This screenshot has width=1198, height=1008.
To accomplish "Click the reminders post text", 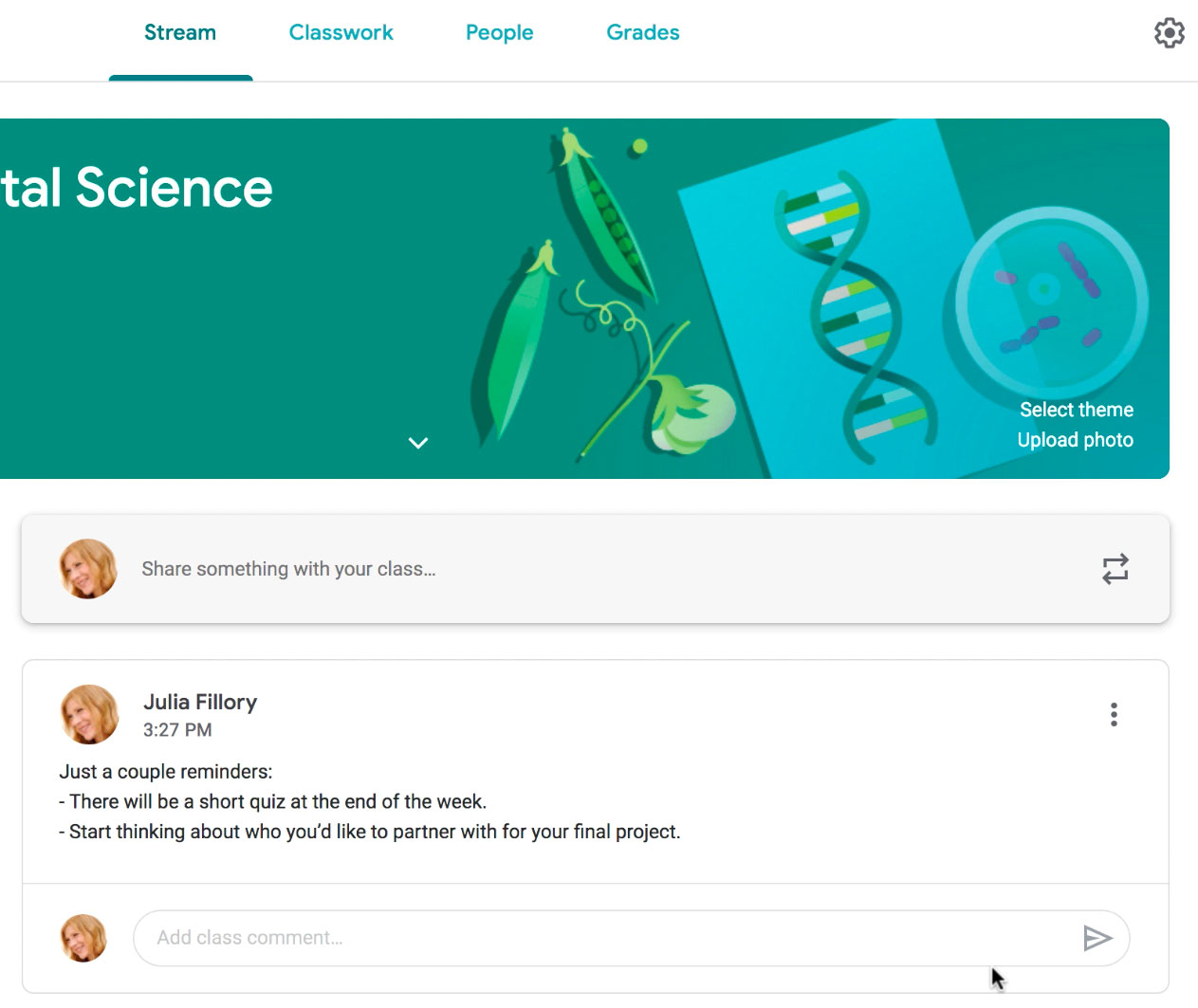I will [369, 802].
